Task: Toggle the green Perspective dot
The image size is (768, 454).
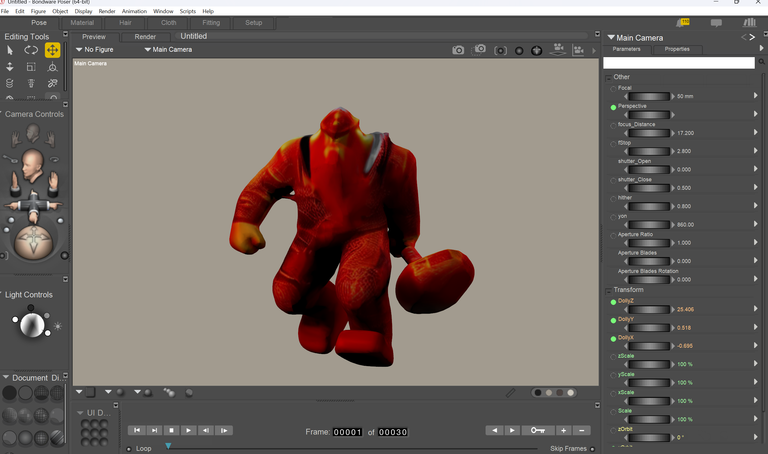Action: coord(613,107)
